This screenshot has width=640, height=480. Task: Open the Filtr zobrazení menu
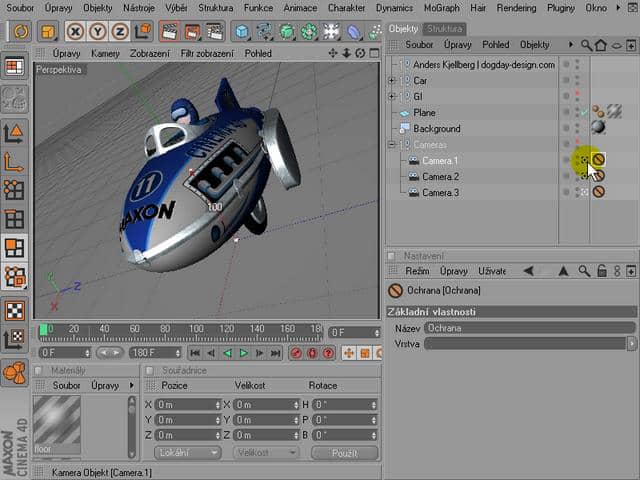[x=207, y=53]
